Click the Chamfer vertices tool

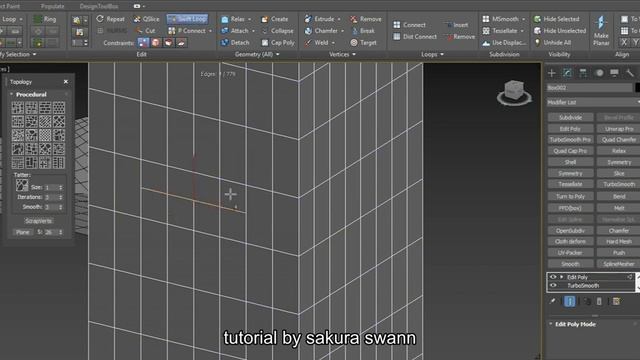(322, 31)
